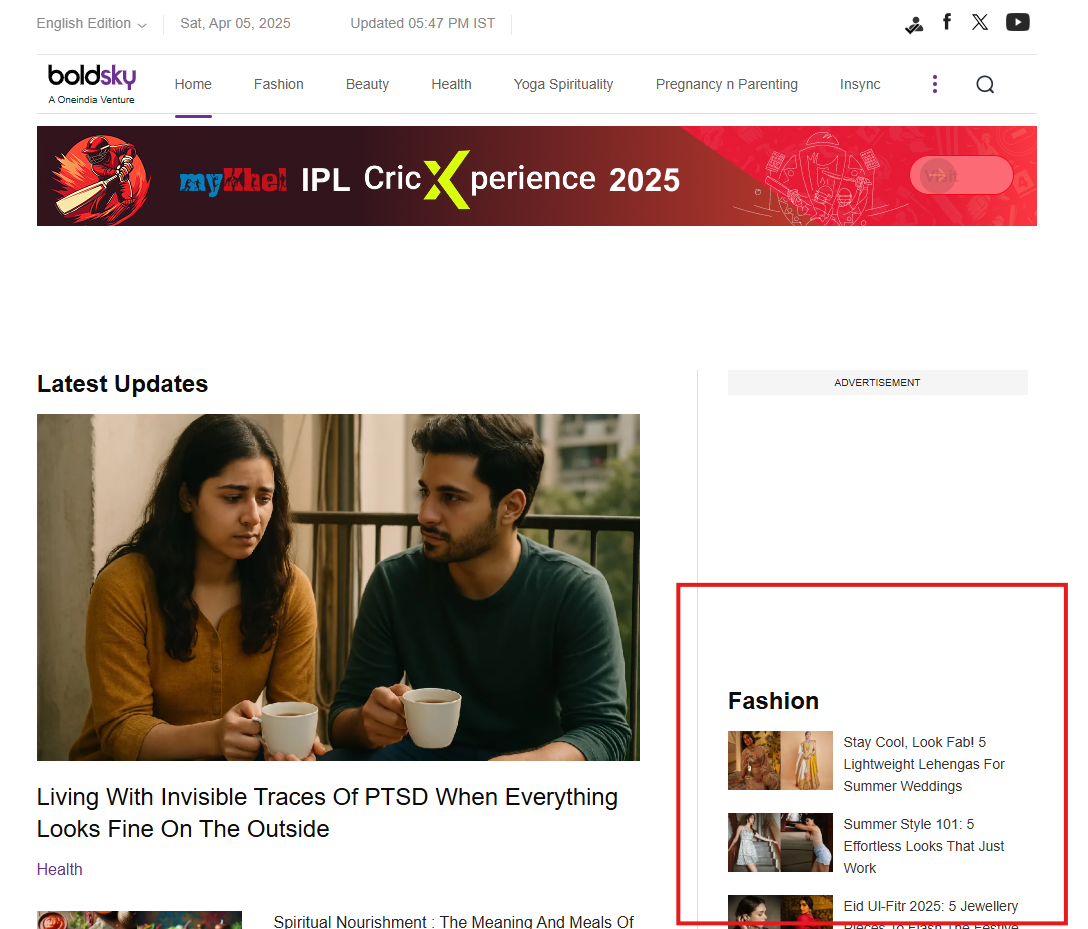Click the Summer Style 101 article thumbnail
Viewport: 1088px width, 929px height.
coord(780,842)
